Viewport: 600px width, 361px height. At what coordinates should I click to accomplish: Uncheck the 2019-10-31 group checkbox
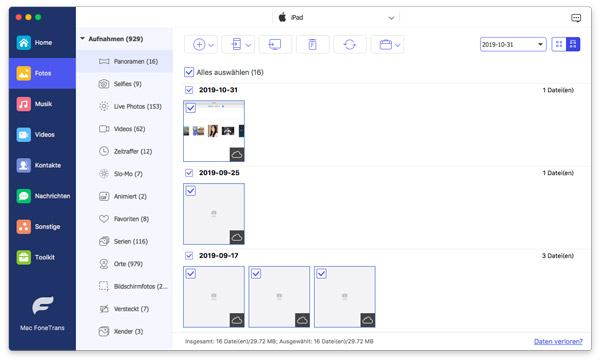pyautogui.click(x=189, y=90)
